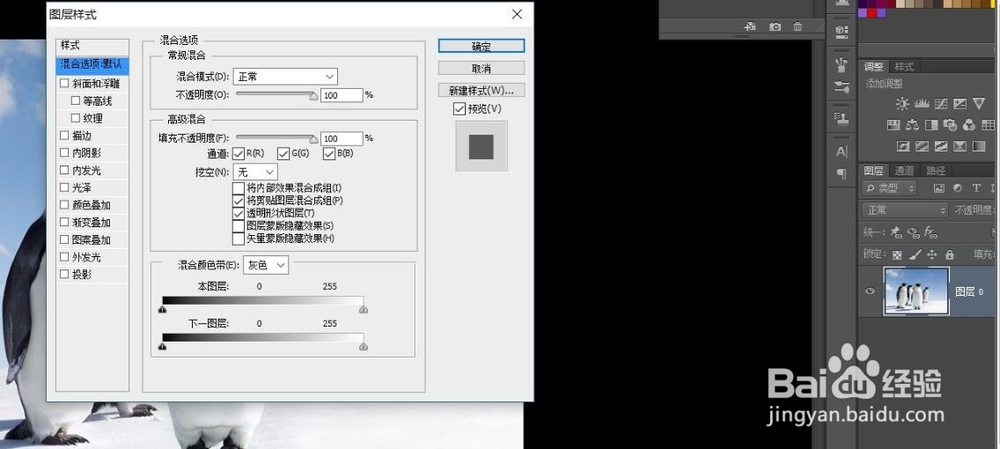Select 混合选项:默认 in the style list

pos(92,65)
